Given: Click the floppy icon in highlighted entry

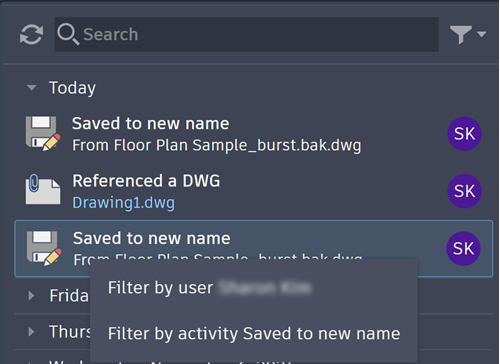Looking at the screenshot, I should 44,248.
